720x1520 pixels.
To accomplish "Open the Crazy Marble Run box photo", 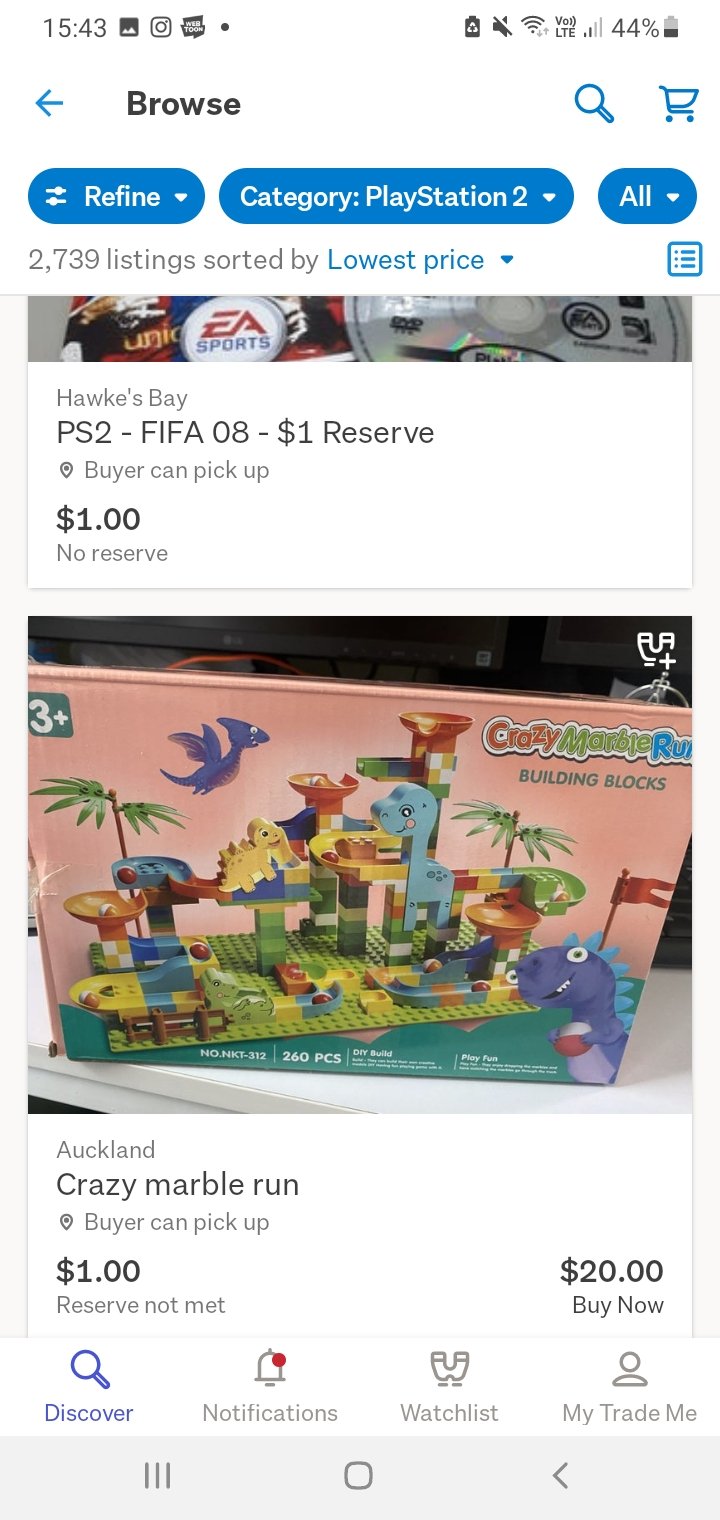I will [360, 865].
